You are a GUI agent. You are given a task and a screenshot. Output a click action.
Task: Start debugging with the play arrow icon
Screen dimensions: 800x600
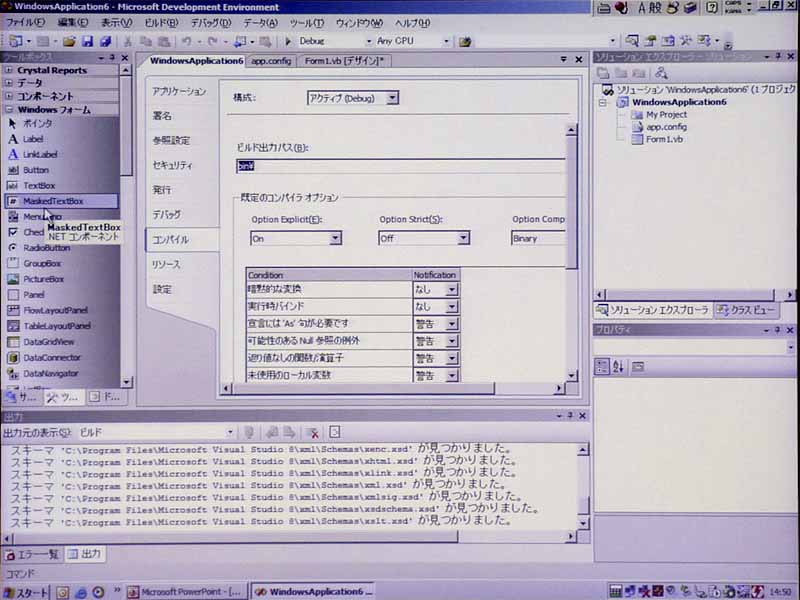coord(288,41)
